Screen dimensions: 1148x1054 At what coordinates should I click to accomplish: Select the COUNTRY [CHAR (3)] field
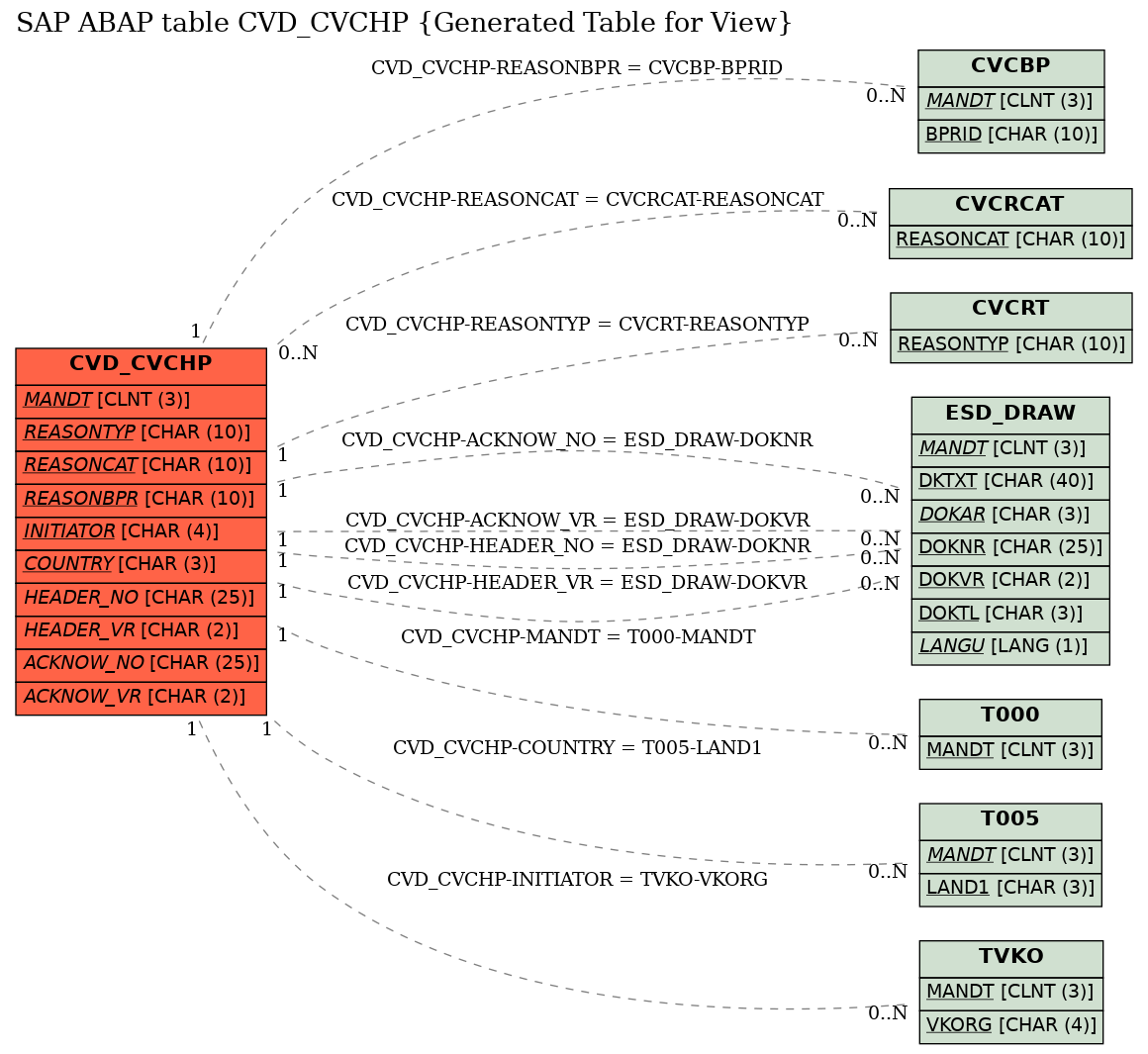pyautogui.click(x=141, y=564)
